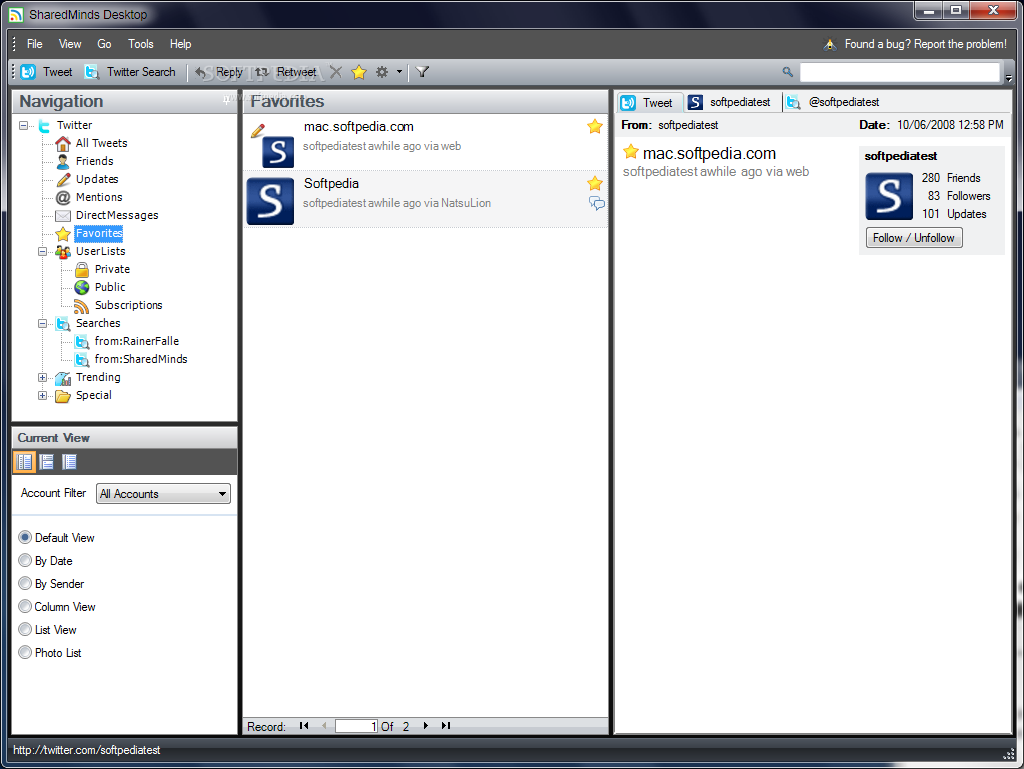
Task: Click the softpediatest profile avatar in detail pane
Action: (889, 196)
